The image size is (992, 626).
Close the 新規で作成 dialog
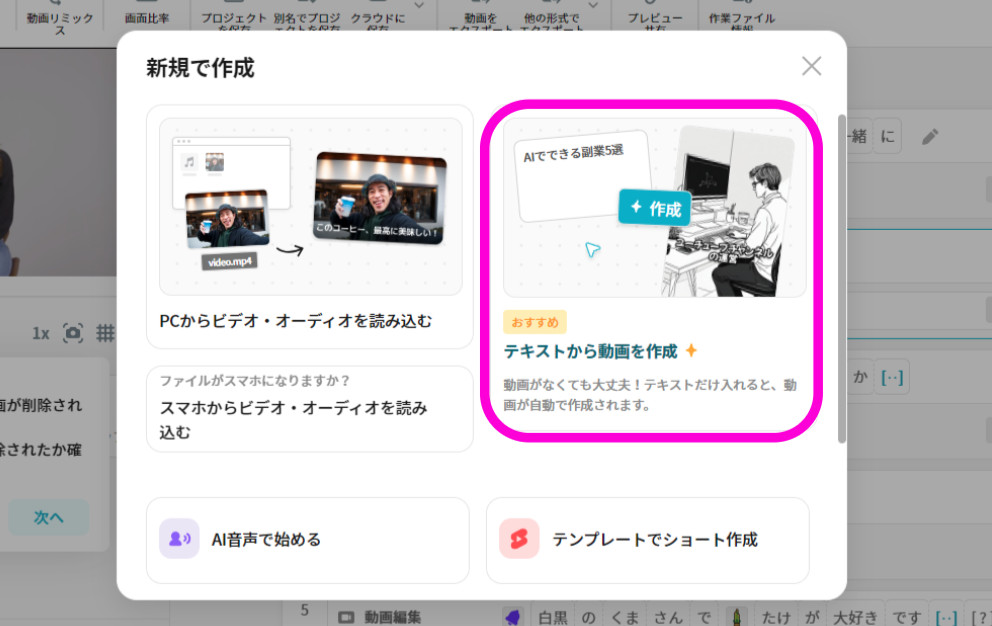pyautogui.click(x=811, y=66)
